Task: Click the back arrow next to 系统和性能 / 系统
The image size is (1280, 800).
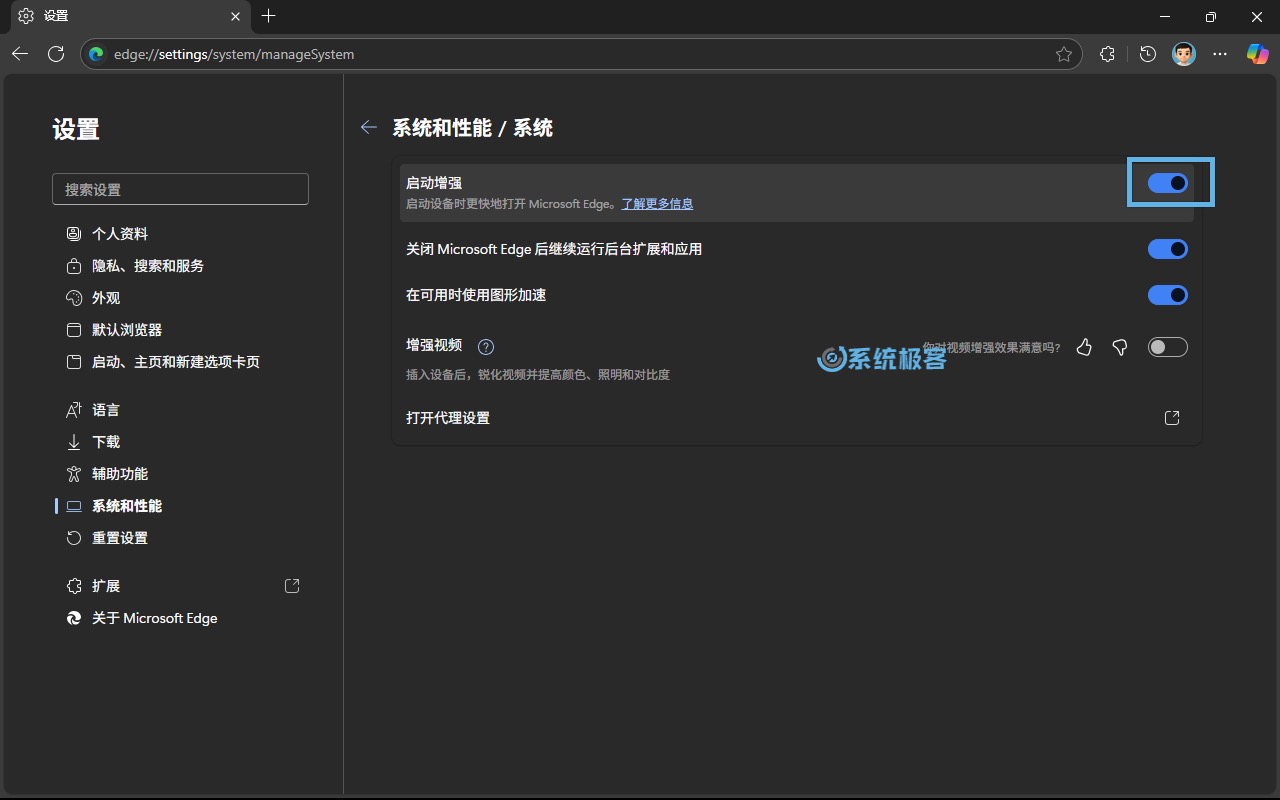Action: click(369, 127)
